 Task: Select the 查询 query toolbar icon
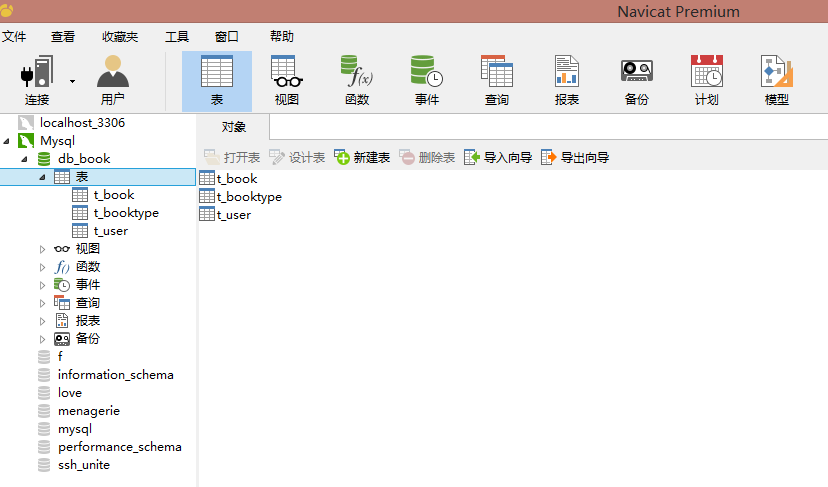(x=497, y=81)
